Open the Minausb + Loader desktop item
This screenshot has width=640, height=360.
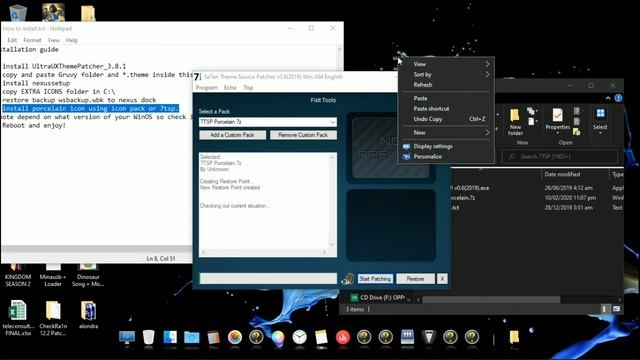click(x=53, y=276)
